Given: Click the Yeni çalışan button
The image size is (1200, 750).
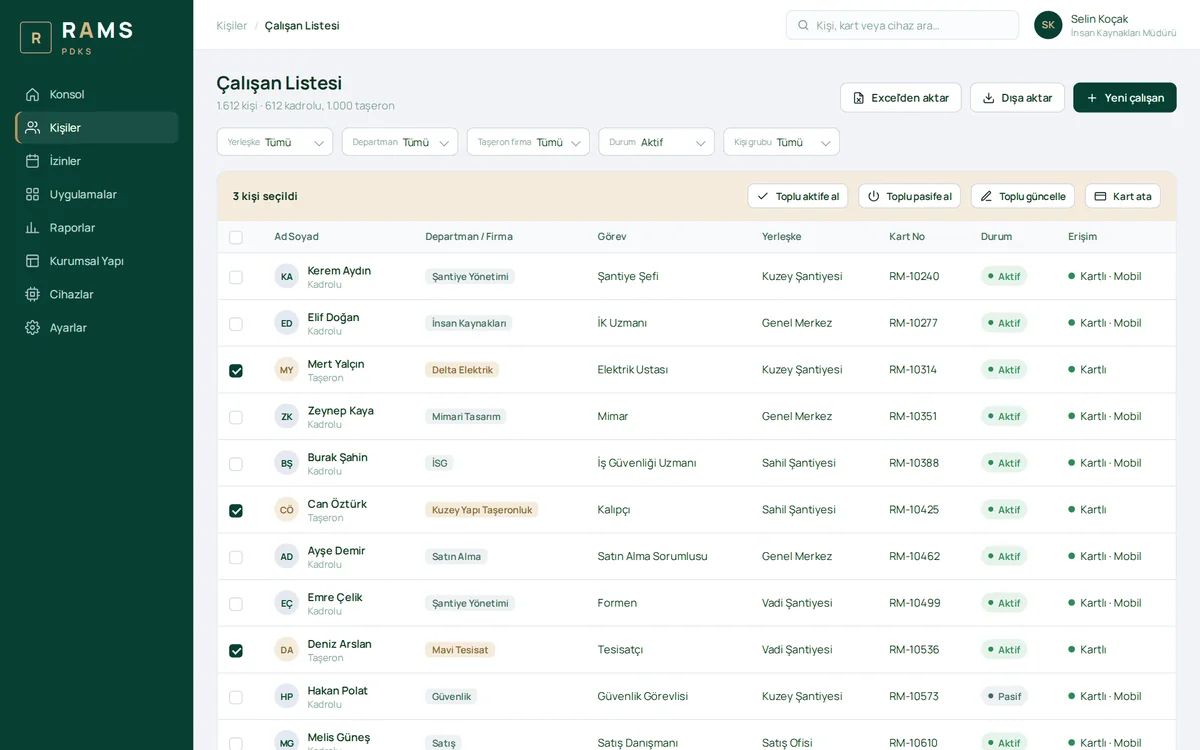Looking at the screenshot, I should 1125,98.
